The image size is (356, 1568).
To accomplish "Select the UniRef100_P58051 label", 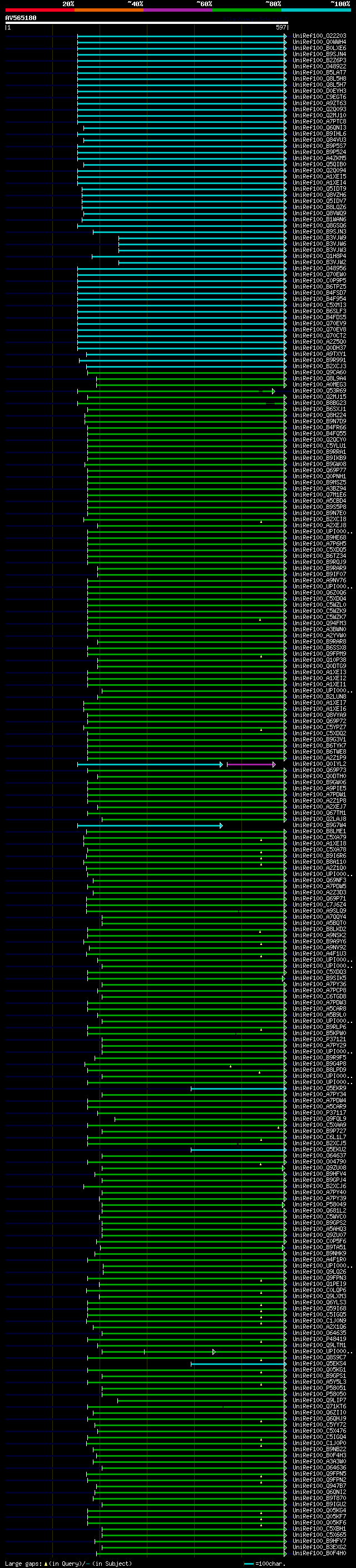I will (x=319, y=1389).
